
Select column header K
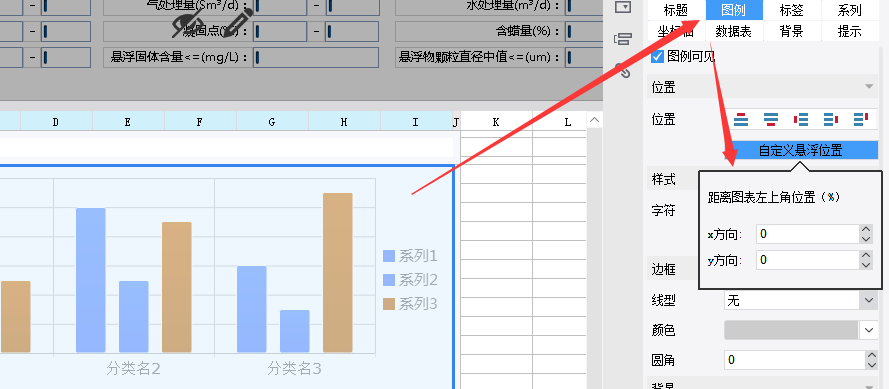point(496,121)
